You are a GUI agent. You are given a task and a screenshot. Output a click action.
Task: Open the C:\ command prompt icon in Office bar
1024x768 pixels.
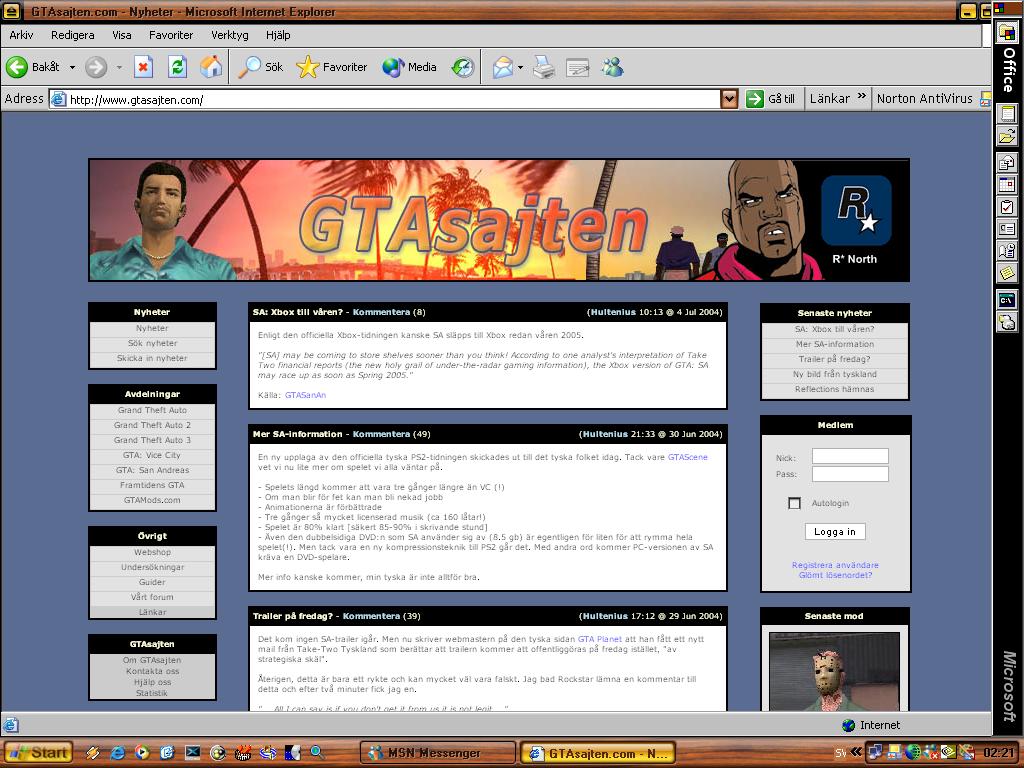(x=1007, y=300)
